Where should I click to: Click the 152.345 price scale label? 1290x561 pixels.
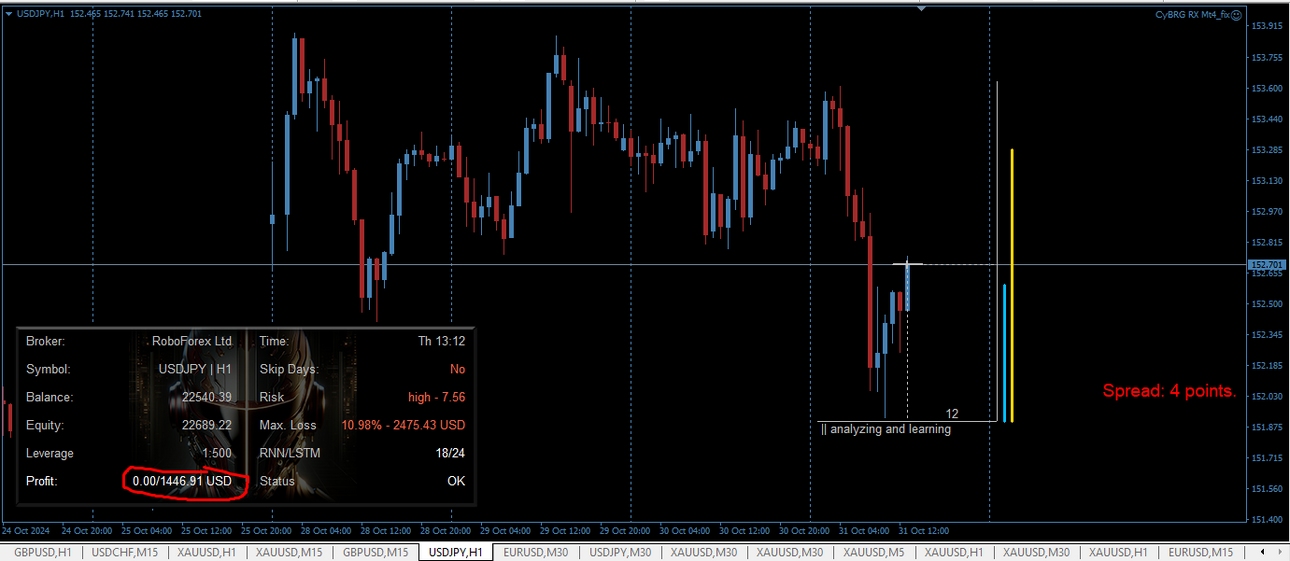tap(1267, 335)
